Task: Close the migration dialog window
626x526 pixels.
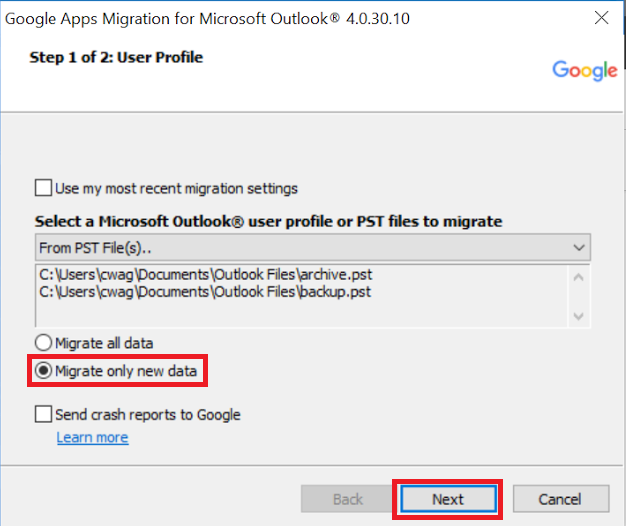Action: click(x=601, y=18)
